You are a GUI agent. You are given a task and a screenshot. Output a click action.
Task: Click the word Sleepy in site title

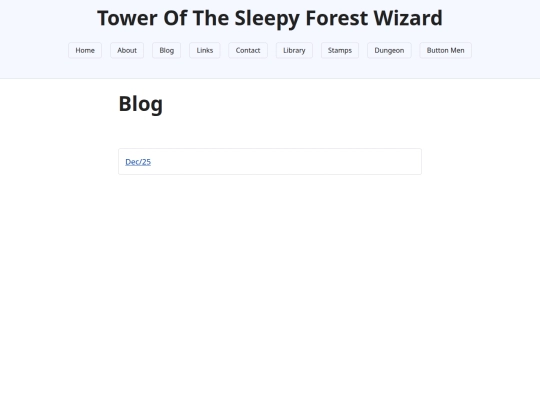coord(267,19)
